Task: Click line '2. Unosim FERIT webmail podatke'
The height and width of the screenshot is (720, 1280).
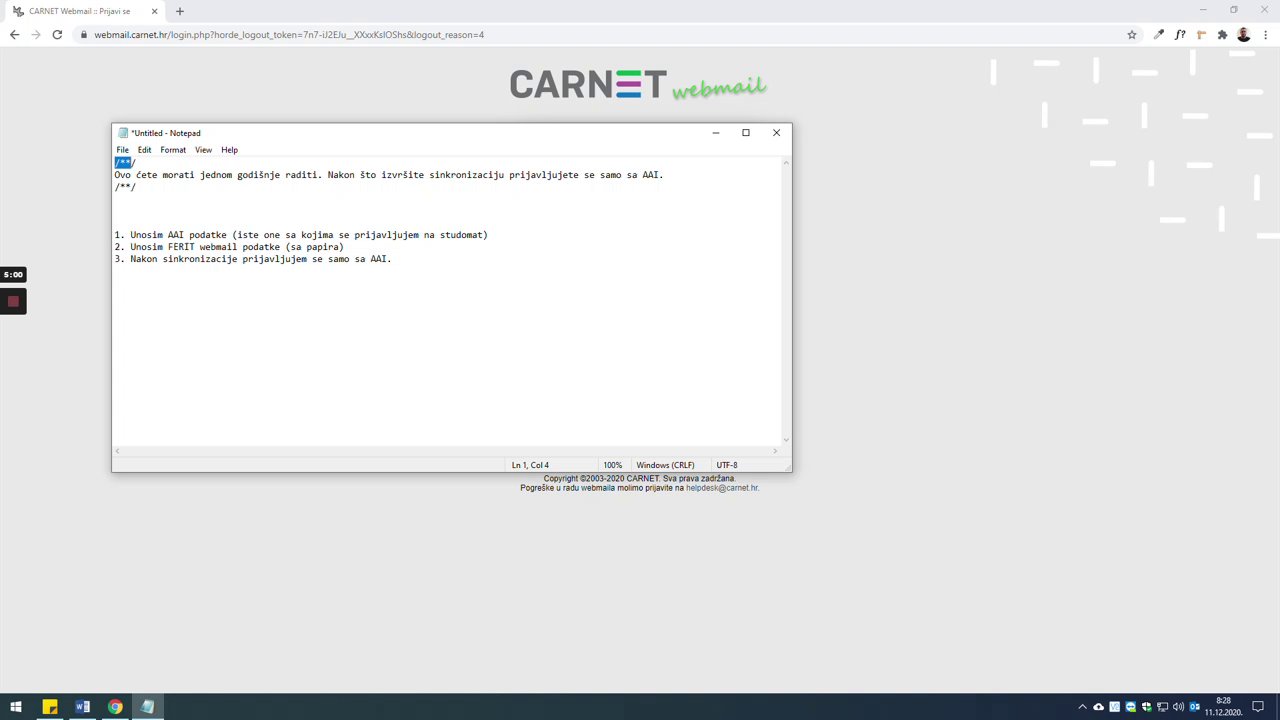Action: tap(229, 247)
